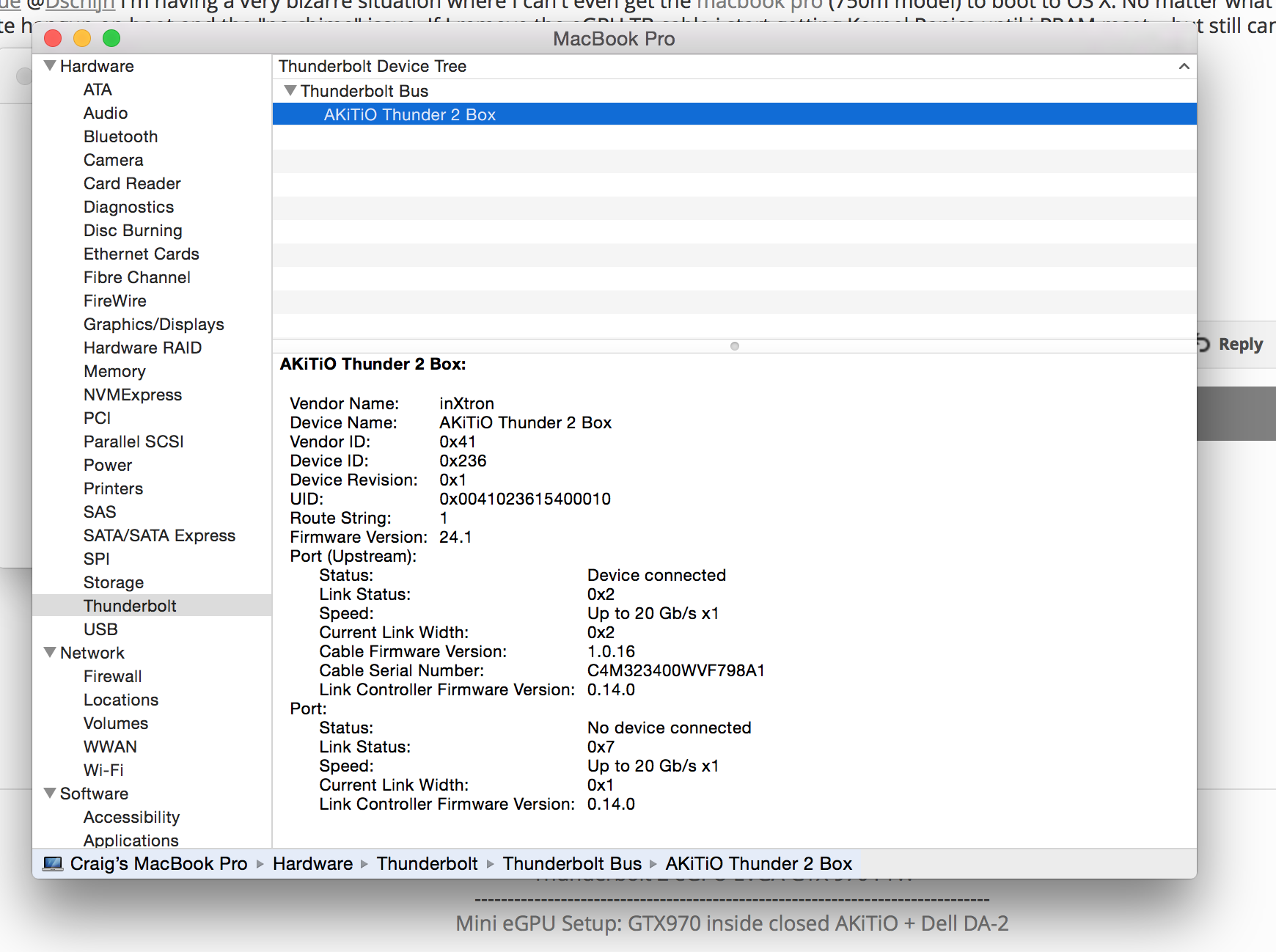
Task: Select SPI in the sidebar
Action: click(x=97, y=559)
